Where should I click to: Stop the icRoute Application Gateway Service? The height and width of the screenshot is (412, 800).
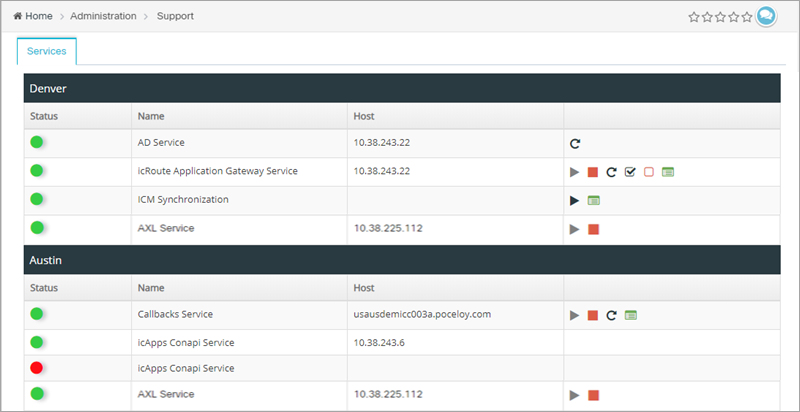click(x=593, y=172)
